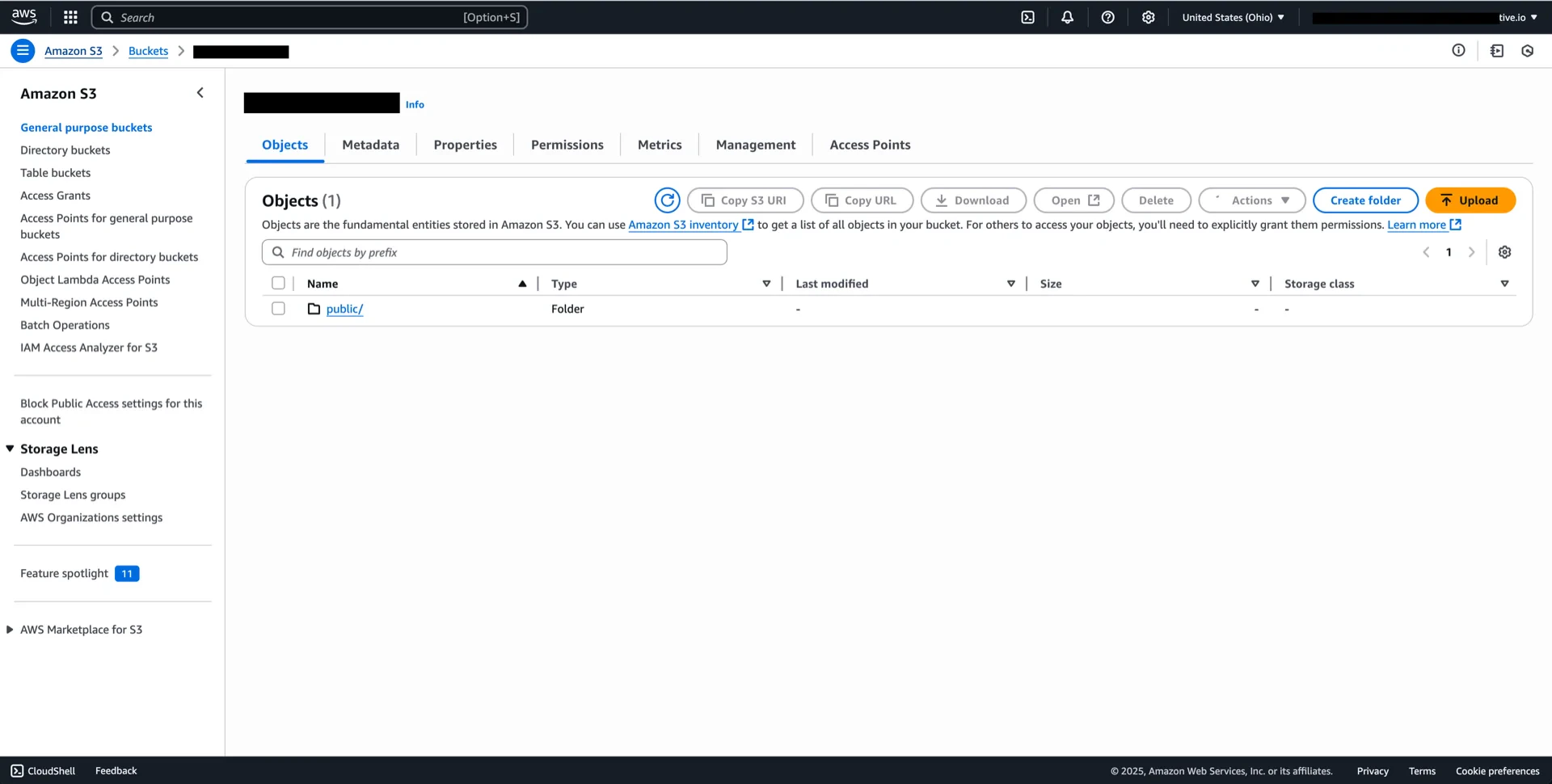This screenshot has width=1552, height=784.
Task: Open the Access Points tab
Action: (x=870, y=145)
